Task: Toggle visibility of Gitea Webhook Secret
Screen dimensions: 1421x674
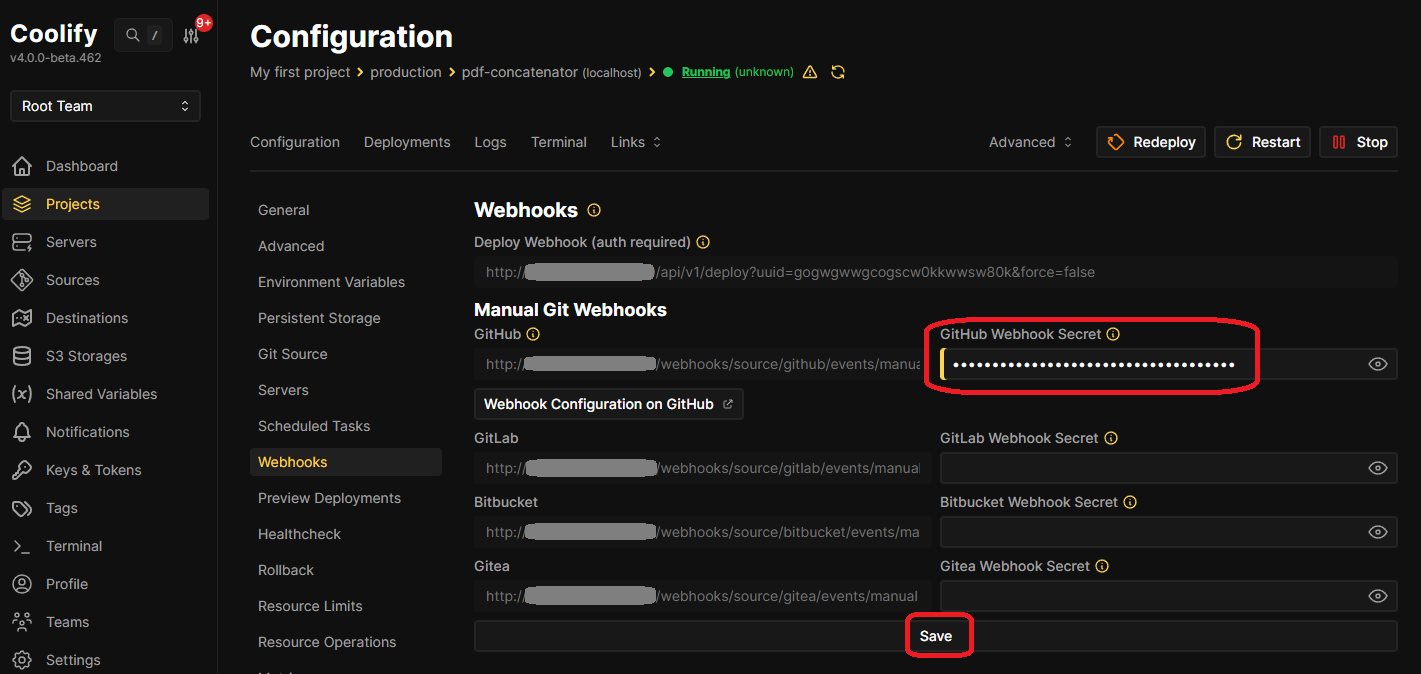Action: click(x=1378, y=596)
